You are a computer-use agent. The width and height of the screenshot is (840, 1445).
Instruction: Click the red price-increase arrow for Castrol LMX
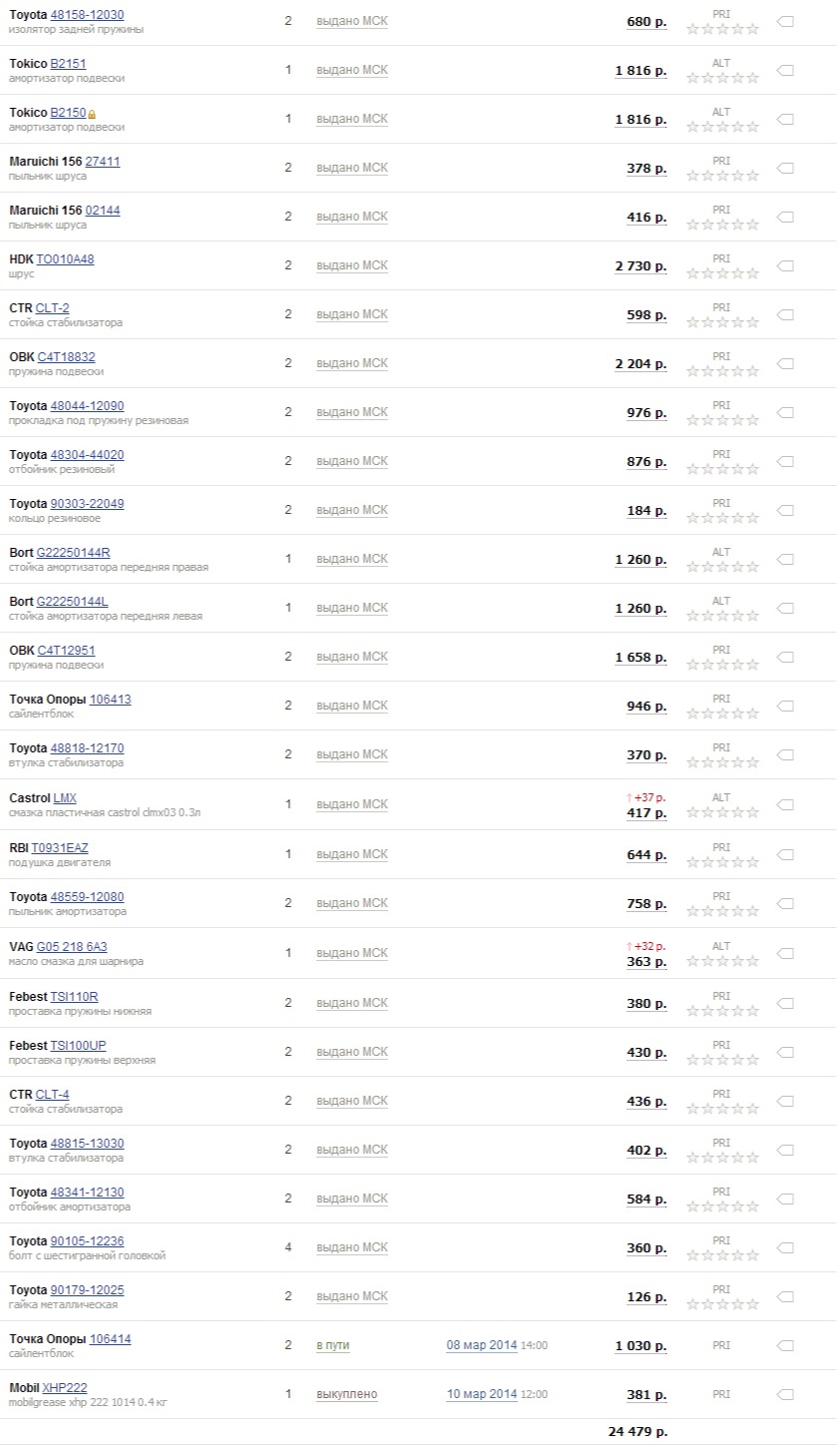pos(629,797)
